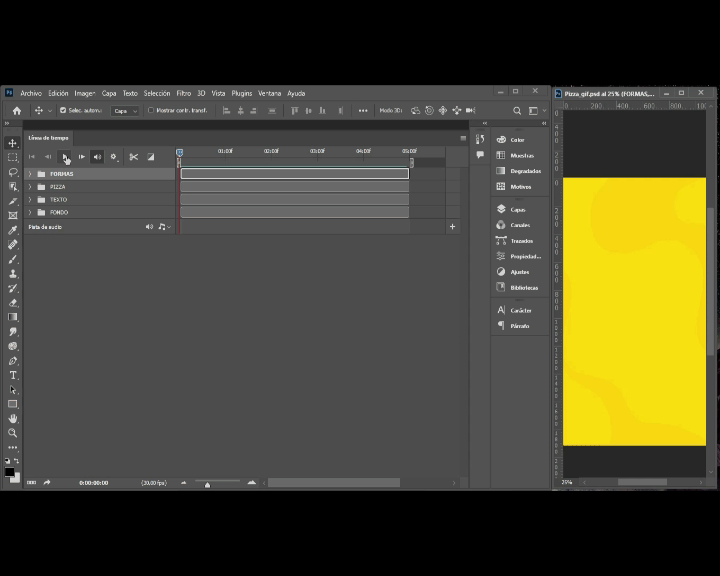
Task: Select the Línea de tiempo tab
Action: pos(48,138)
